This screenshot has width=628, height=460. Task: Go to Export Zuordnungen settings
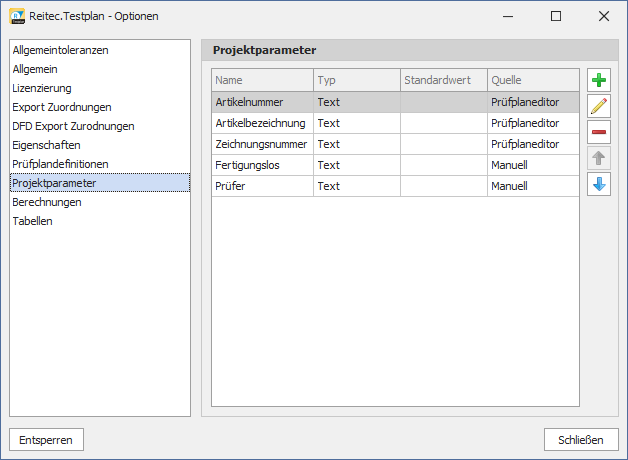[62, 107]
